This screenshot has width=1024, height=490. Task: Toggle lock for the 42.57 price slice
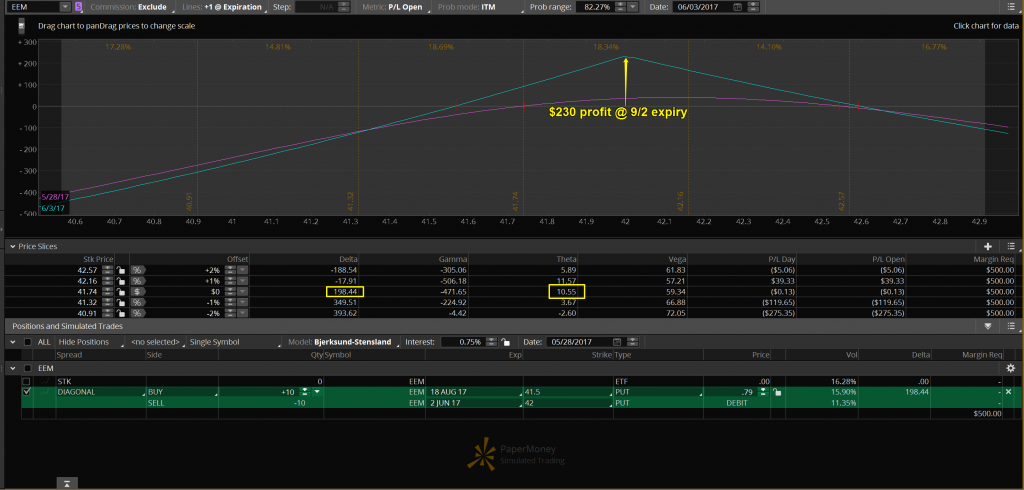coord(120,269)
